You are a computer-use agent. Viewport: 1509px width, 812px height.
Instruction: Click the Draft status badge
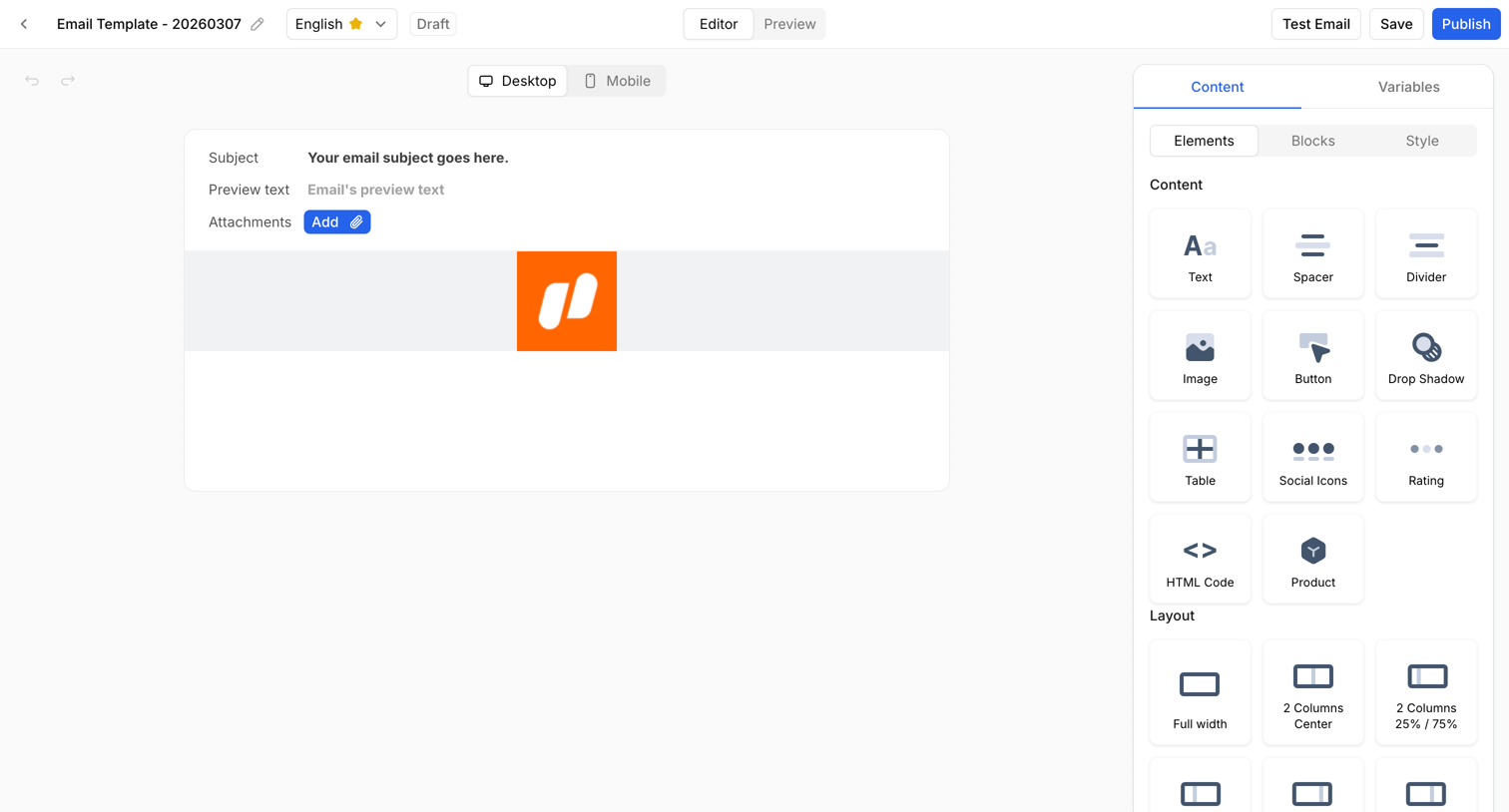tap(433, 24)
